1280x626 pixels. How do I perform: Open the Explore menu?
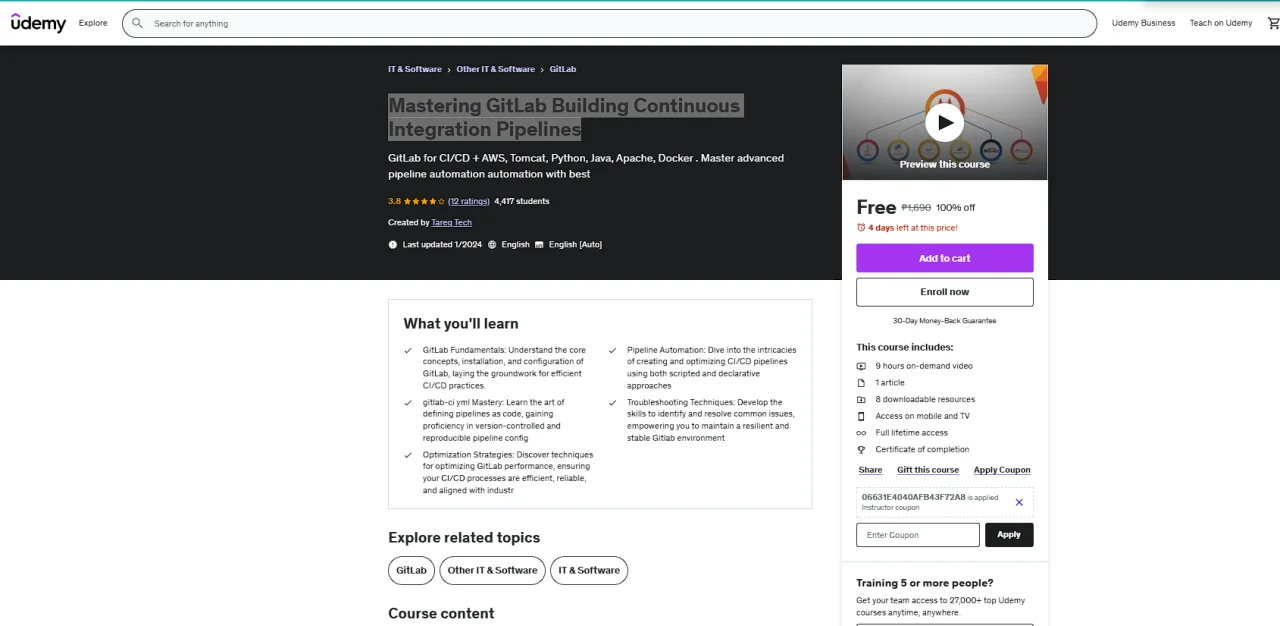point(93,23)
